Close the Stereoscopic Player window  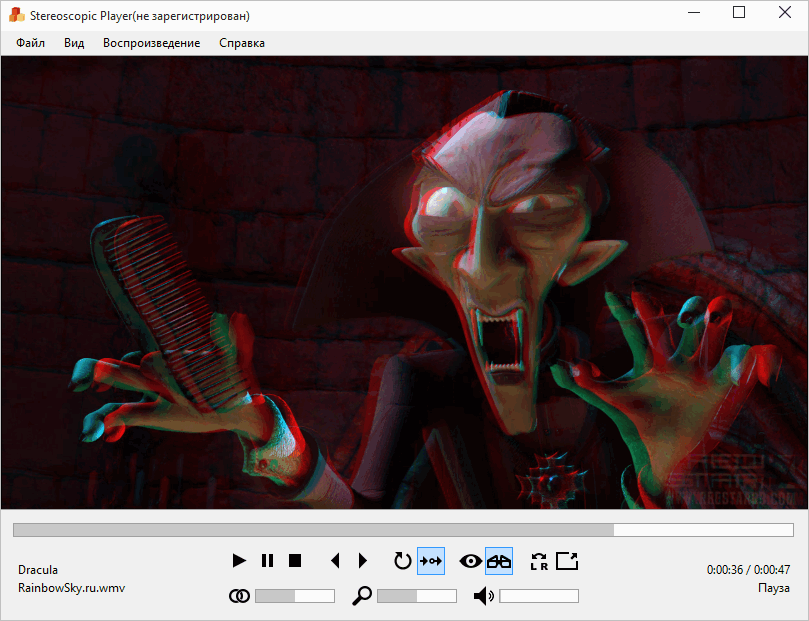pos(785,12)
